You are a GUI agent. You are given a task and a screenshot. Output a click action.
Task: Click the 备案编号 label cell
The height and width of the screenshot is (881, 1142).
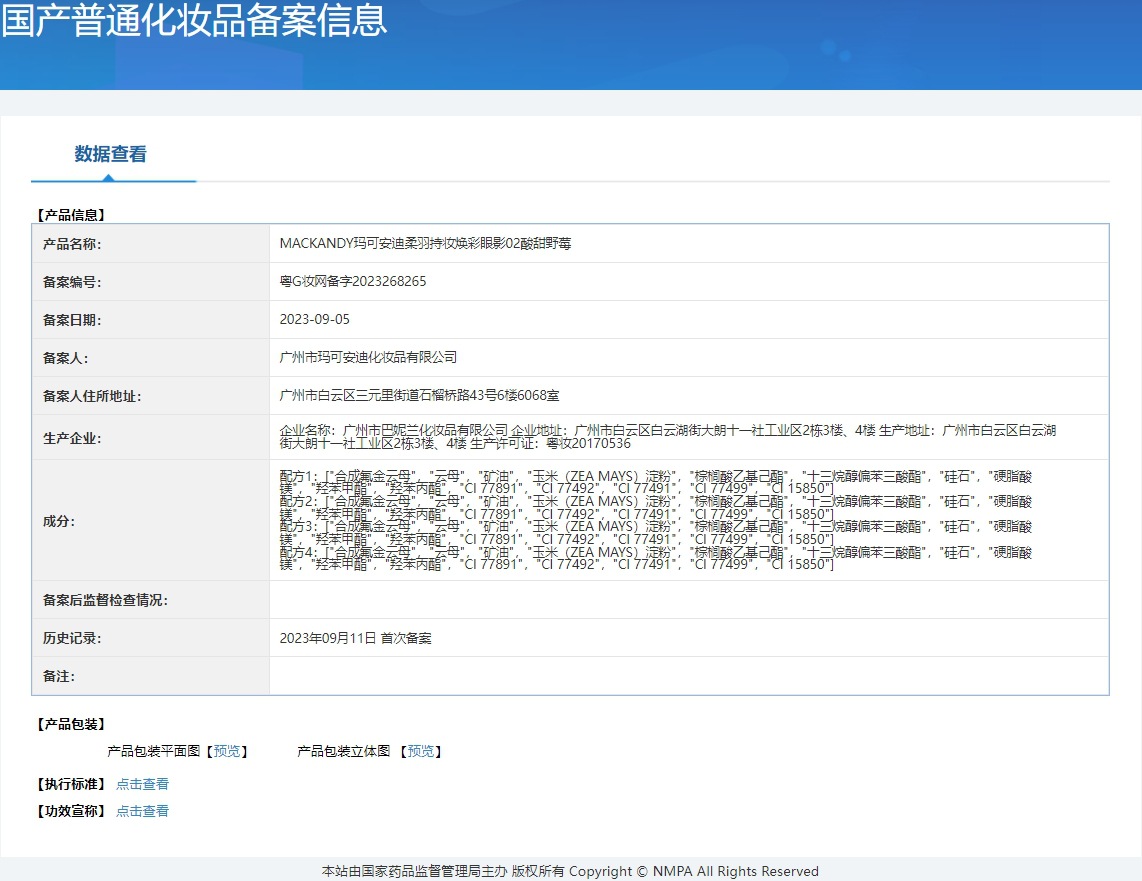[151, 282]
